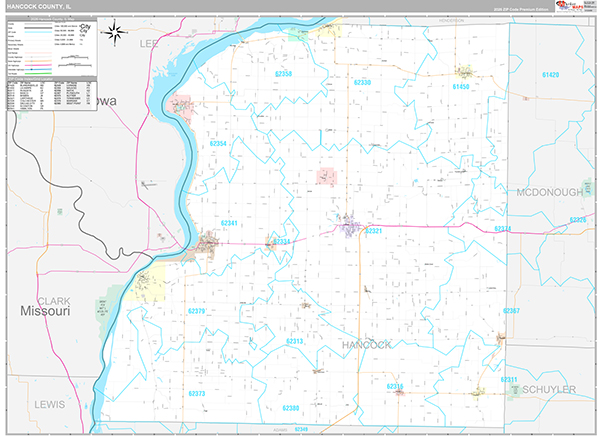Select ZIP code 62379 label

click(196, 311)
